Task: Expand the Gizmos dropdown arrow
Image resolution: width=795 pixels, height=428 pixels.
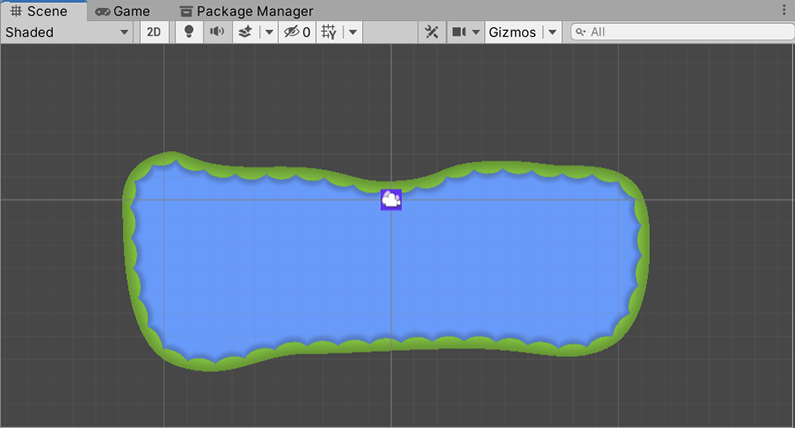Action: (x=553, y=32)
